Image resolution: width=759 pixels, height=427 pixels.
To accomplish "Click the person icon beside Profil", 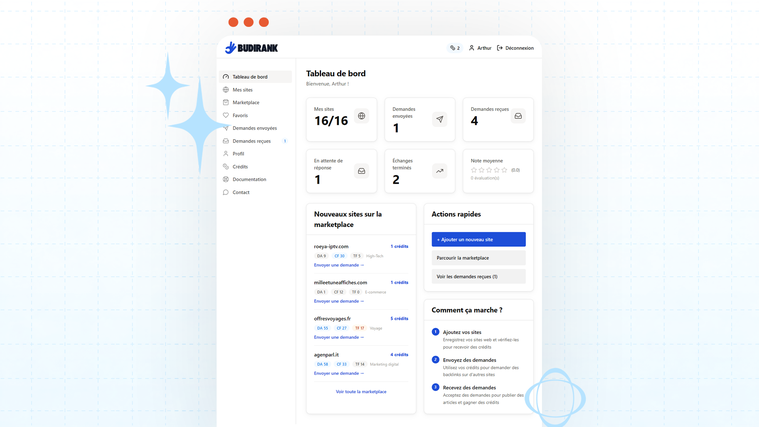I will coord(226,153).
